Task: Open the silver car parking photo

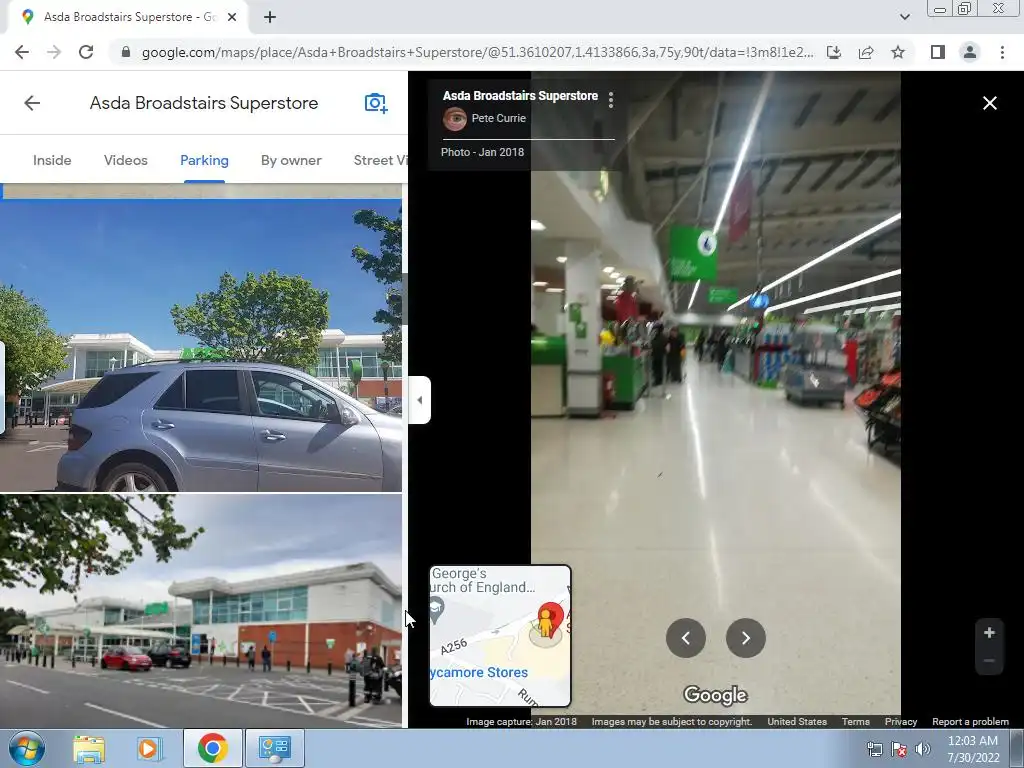Action: [x=201, y=345]
